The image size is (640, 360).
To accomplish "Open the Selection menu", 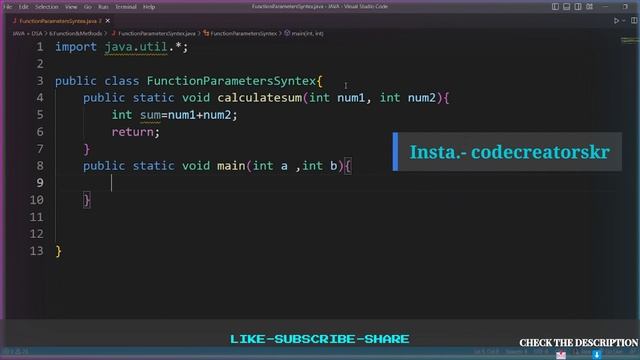I will (47, 7).
